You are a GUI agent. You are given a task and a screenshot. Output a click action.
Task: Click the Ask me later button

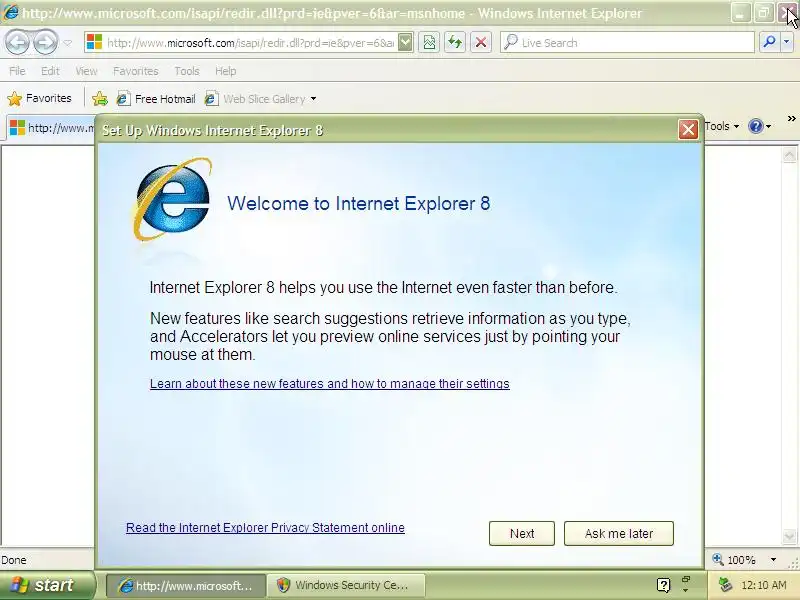click(x=618, y=534)
